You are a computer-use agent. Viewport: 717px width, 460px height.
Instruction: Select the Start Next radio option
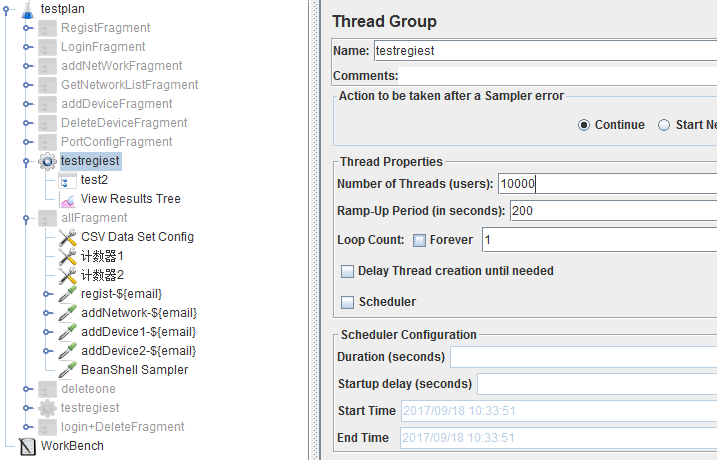pyautogui.click(x=664, y=125)
